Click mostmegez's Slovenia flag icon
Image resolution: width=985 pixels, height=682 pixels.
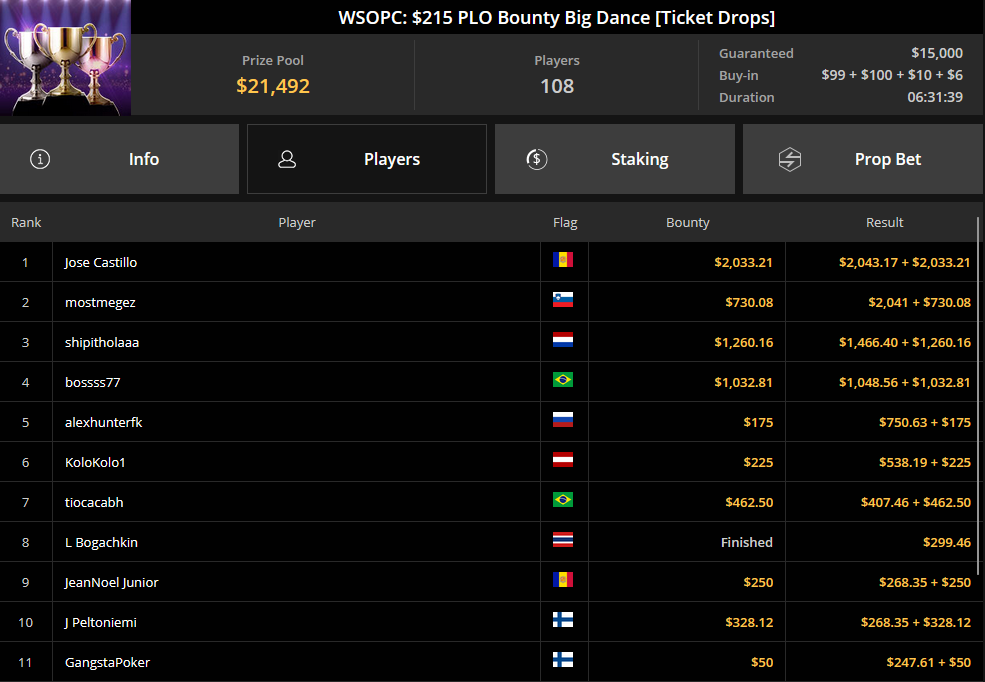pyautogui.click(x=563, y=300)
